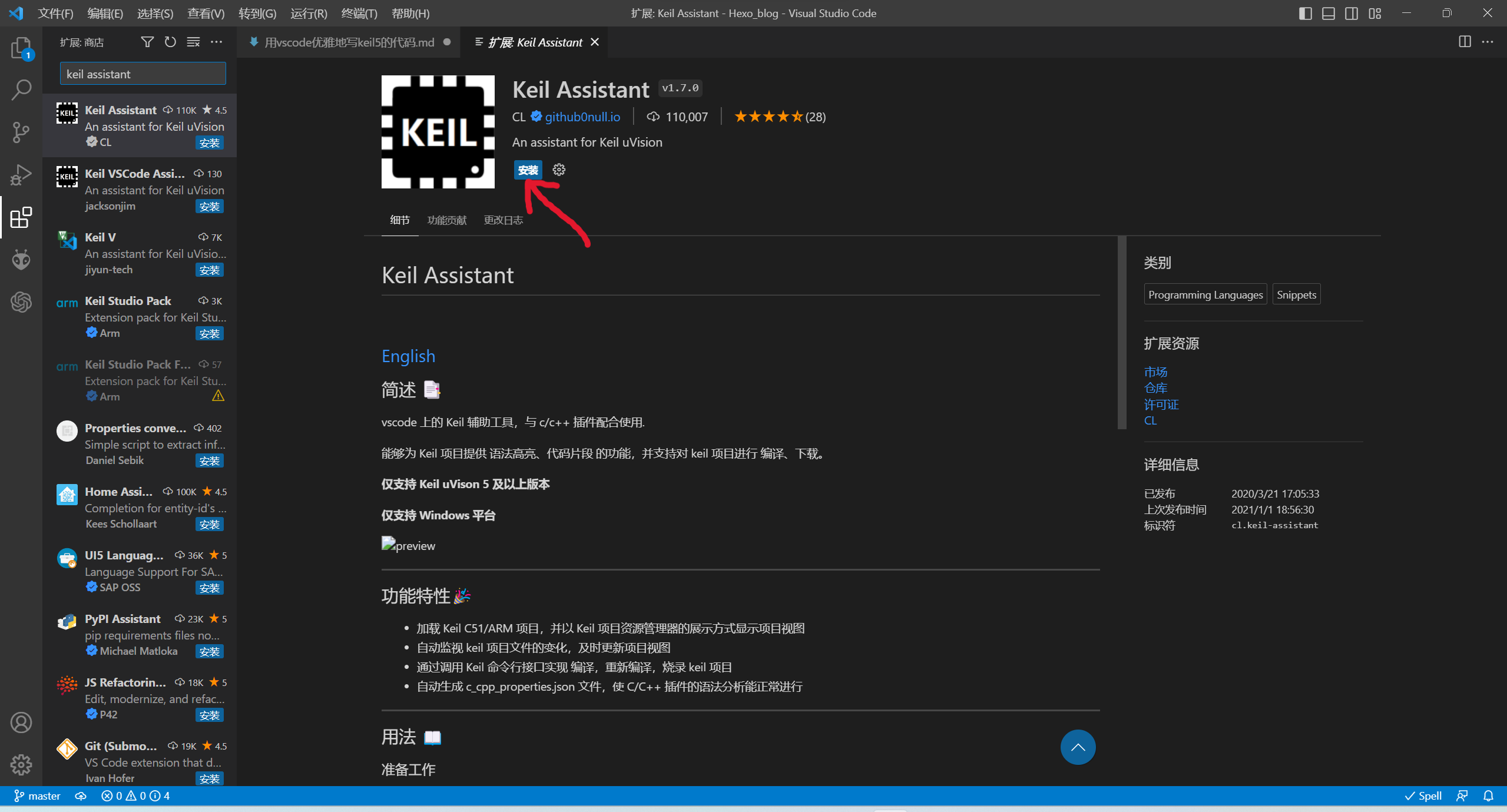Open Source Control view icon
Screen dimensions: 1507x812
tap(21, 132)
